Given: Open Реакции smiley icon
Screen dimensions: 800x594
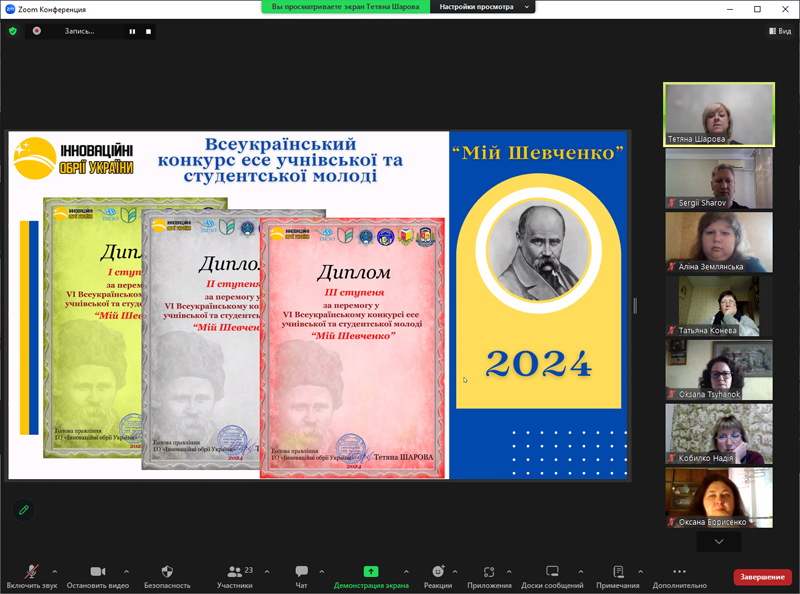Looking at the screenshot, I should (x=438, y=571).
